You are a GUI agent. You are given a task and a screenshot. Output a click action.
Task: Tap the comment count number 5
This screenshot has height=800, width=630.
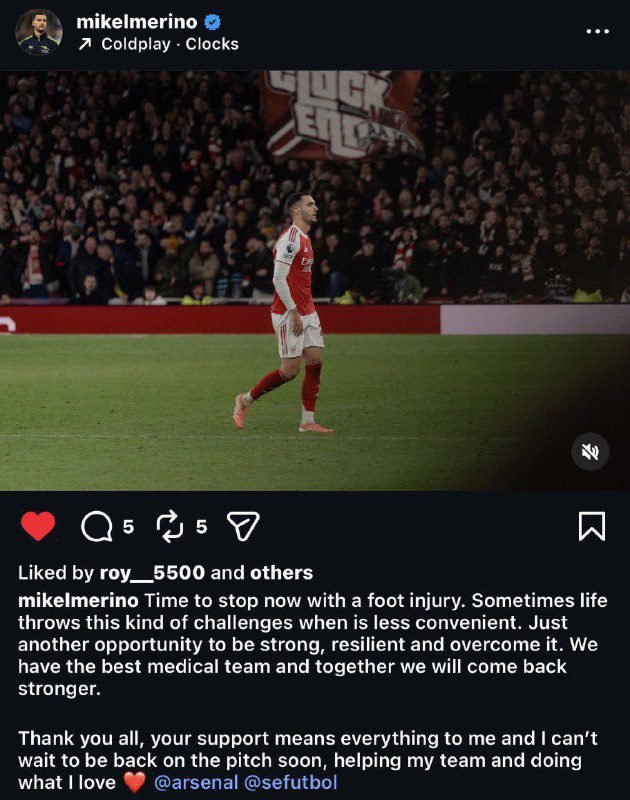tap(129, 527)
